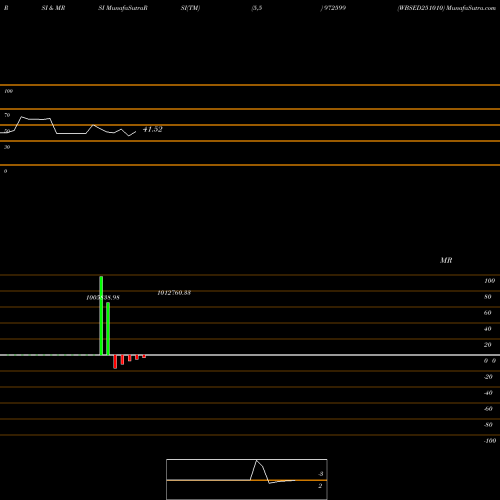Viewport: 500px width, 500px height.
Task: Click the longest red negative MR bar
Action: (x=115, y=362)
